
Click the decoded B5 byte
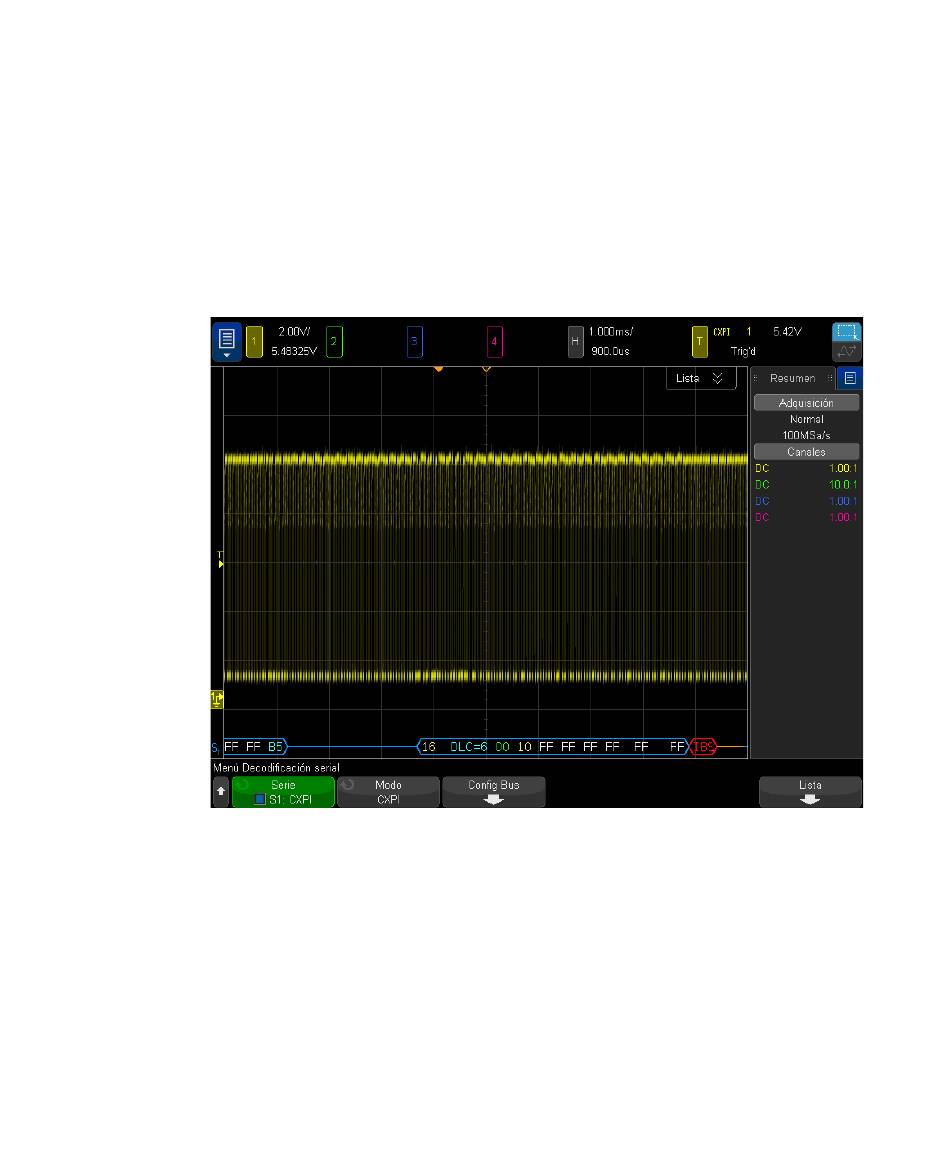275,747
